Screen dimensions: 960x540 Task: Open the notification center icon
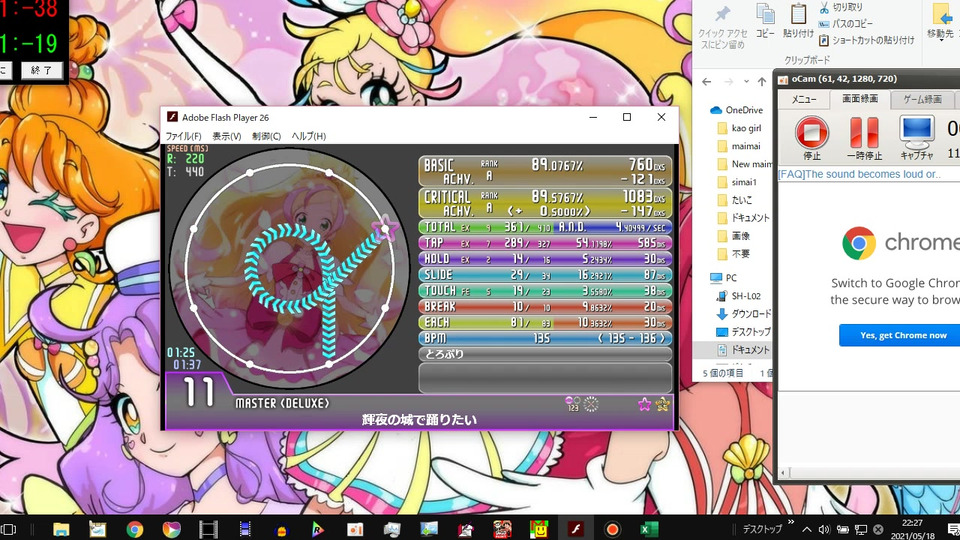953,529
